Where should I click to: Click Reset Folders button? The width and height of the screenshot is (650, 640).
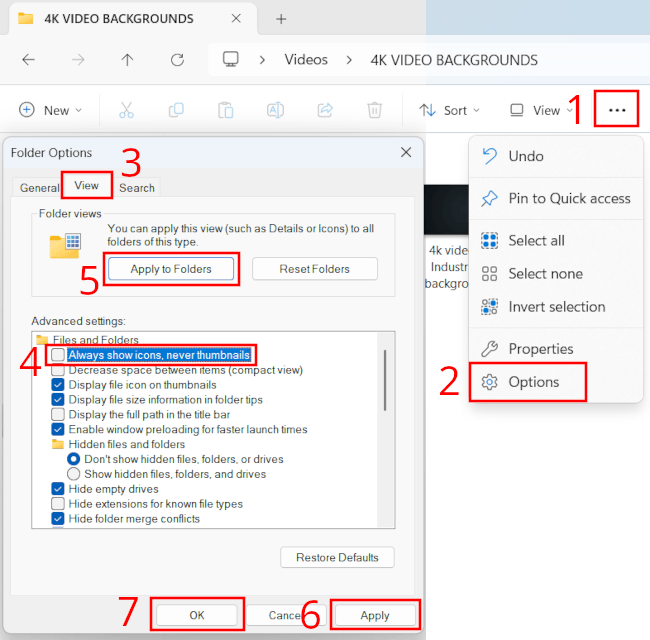(315, 269)
